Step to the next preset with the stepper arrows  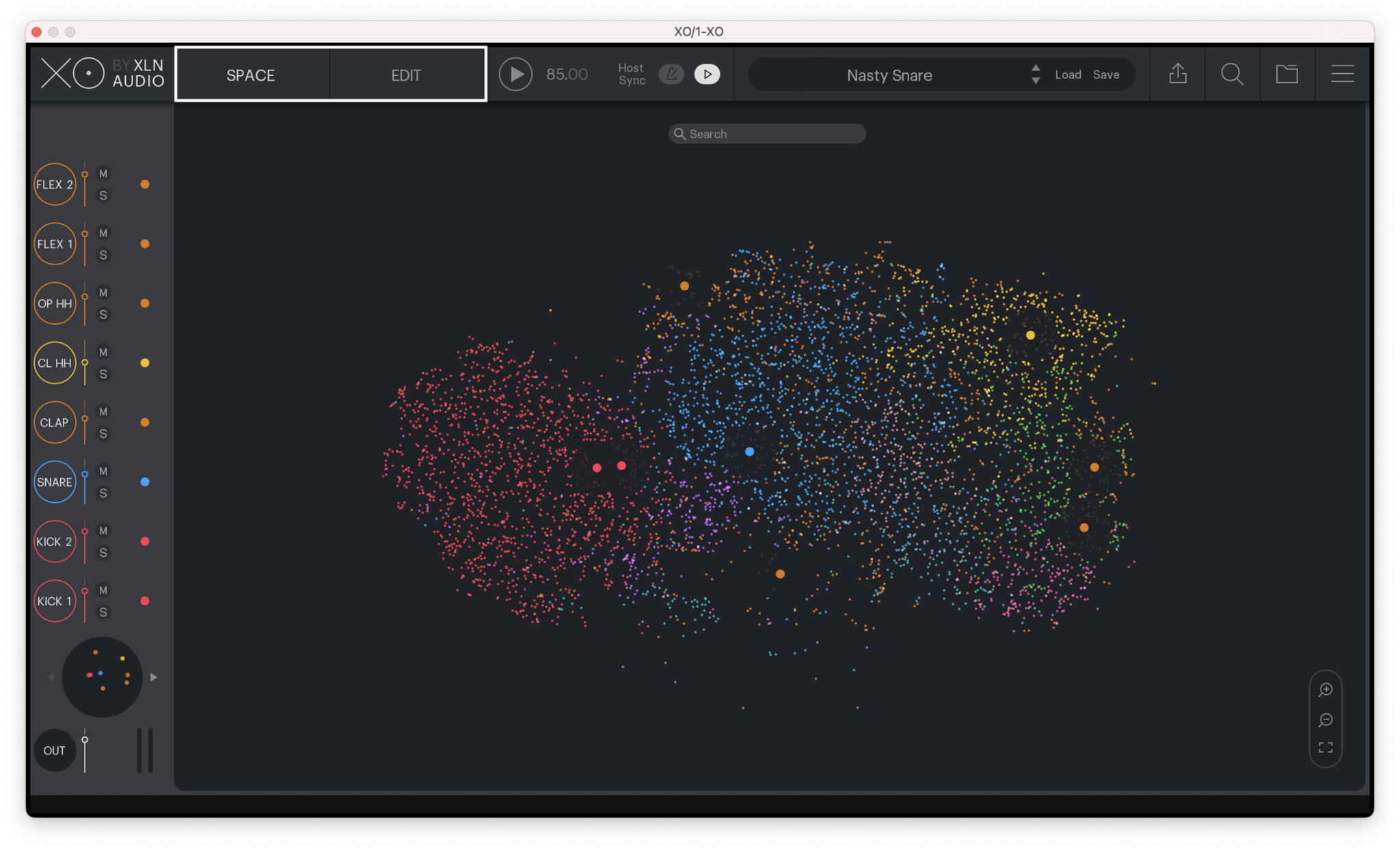coord(1036,69)
